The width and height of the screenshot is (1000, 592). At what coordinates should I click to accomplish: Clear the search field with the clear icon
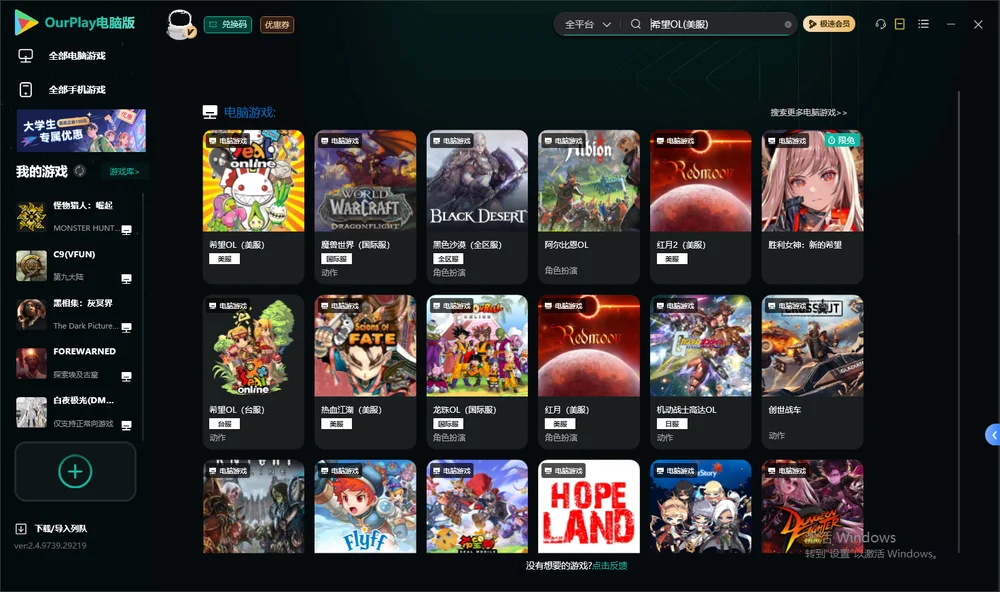tap(788, 25)
